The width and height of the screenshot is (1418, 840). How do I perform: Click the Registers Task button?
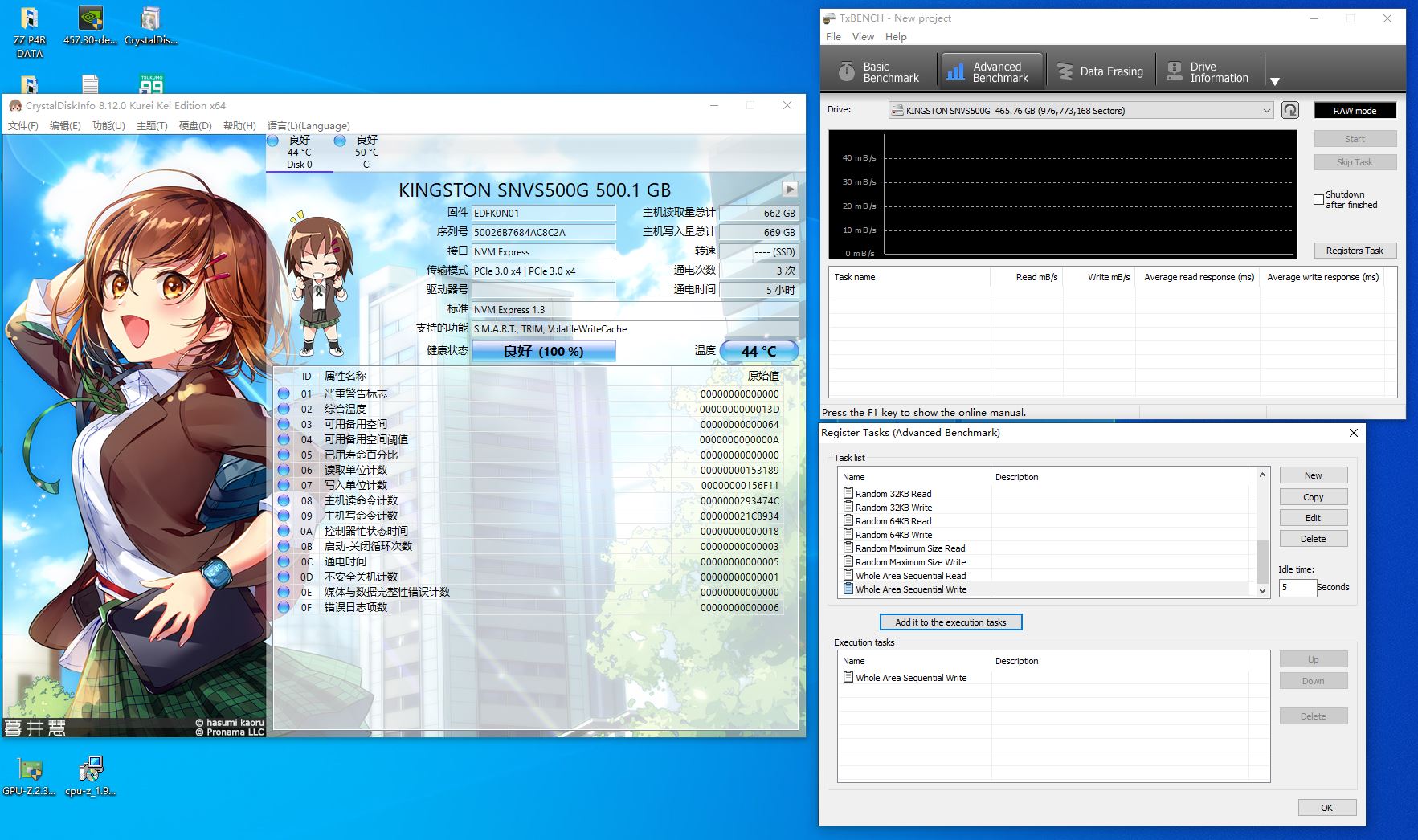tap(1355, 251)
